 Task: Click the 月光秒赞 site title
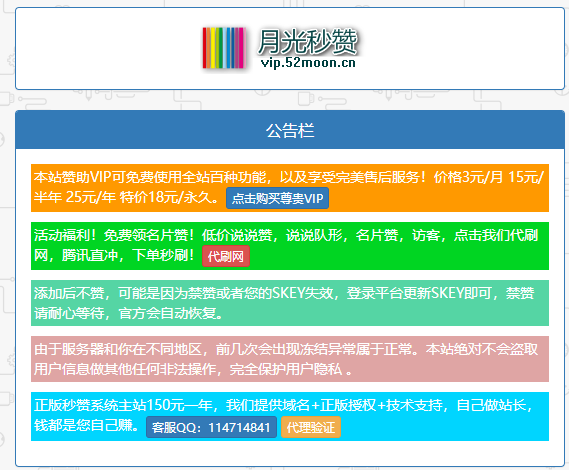pyautogui.click(x=308, y=41)
